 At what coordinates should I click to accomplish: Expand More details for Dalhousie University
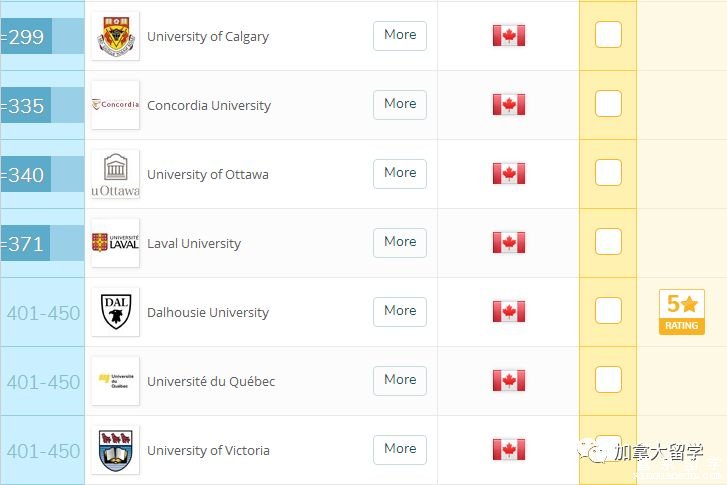[x=400, y=312]
